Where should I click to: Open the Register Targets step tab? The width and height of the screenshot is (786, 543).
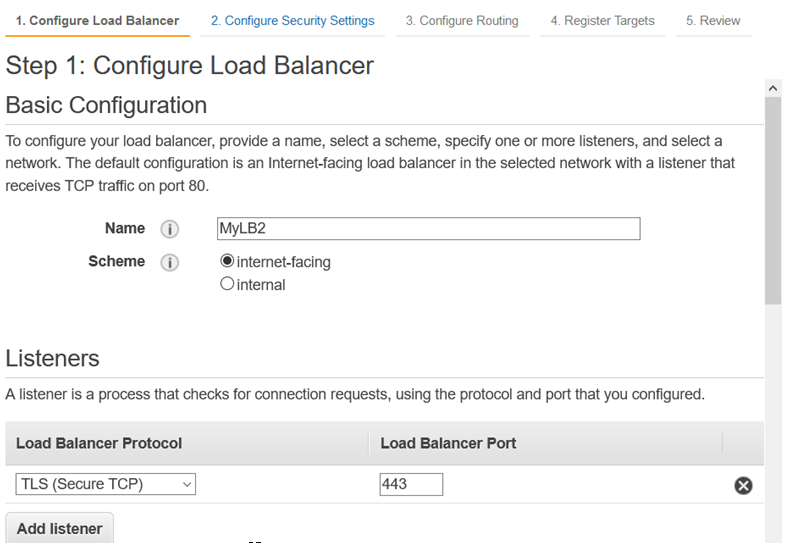(x=602, y=20)
